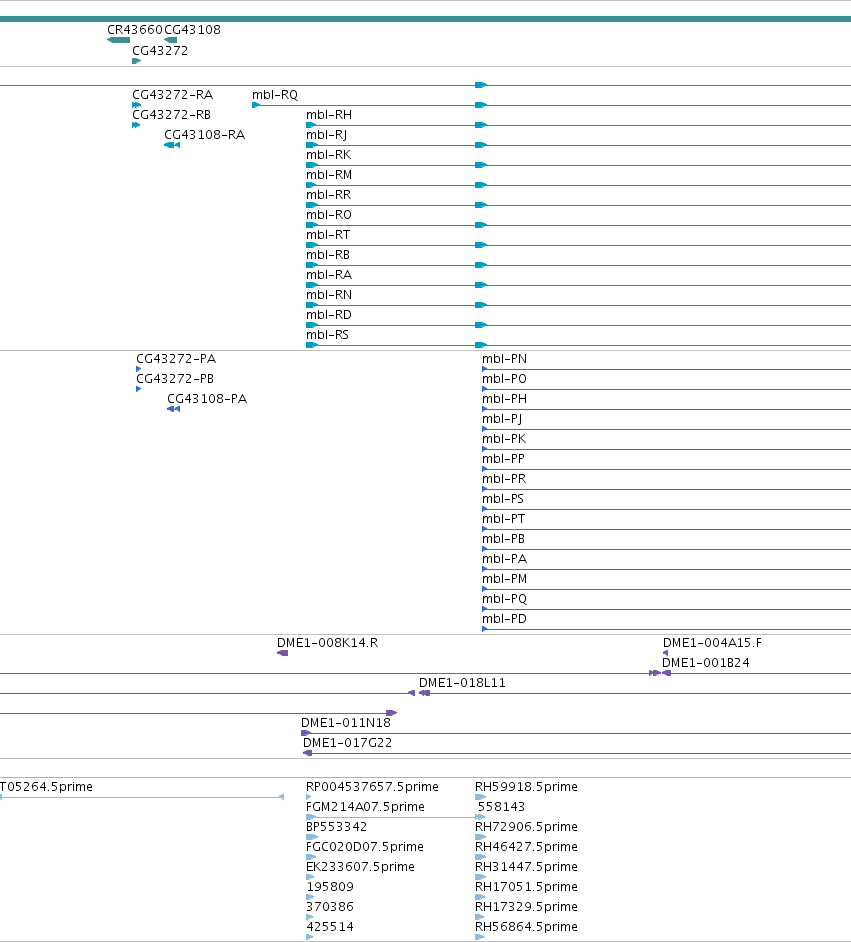Image resolution: width=851 pixels, height=942 pixels.
Task: Select the mbl-PN protein
Action: click(x=504, y=359)
